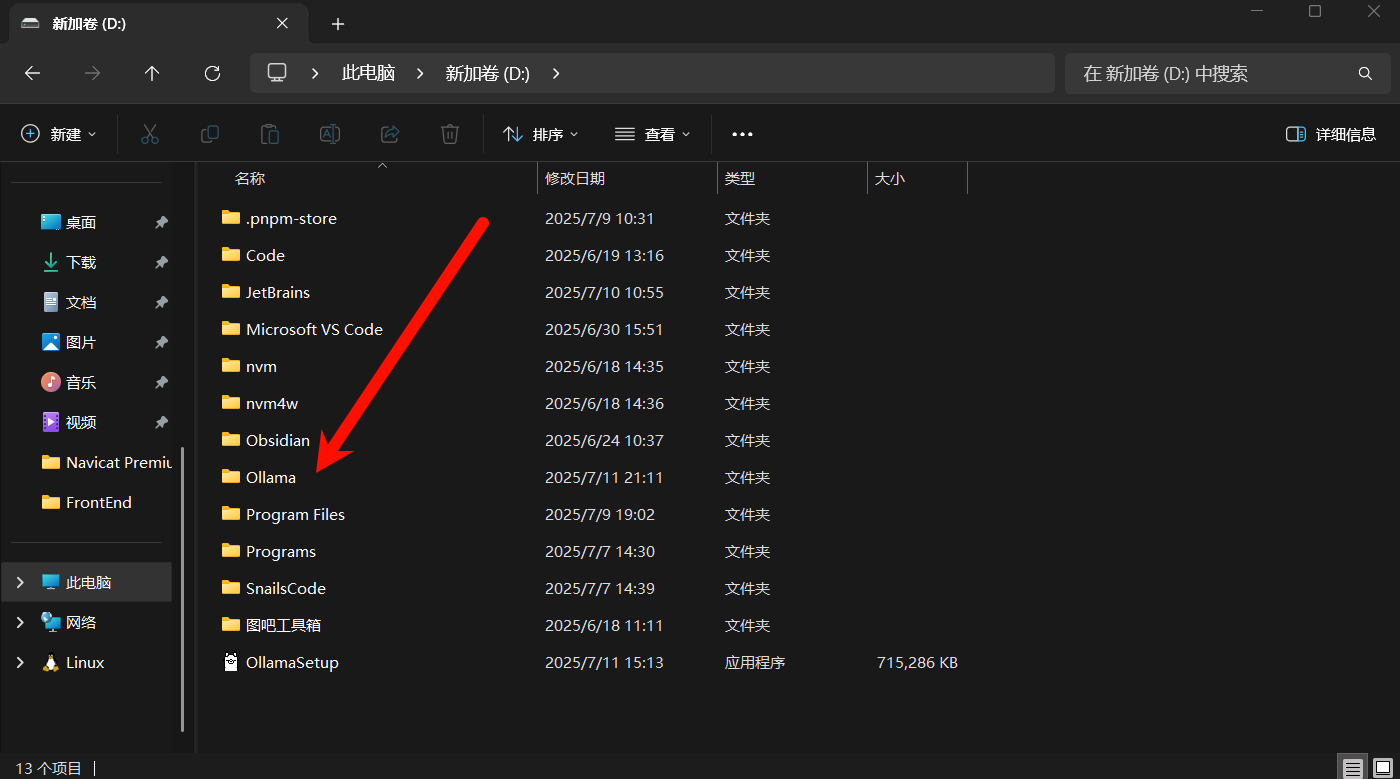Select the Program Files folder
This screenshot has width=1400, height=779.
point(295,514)
